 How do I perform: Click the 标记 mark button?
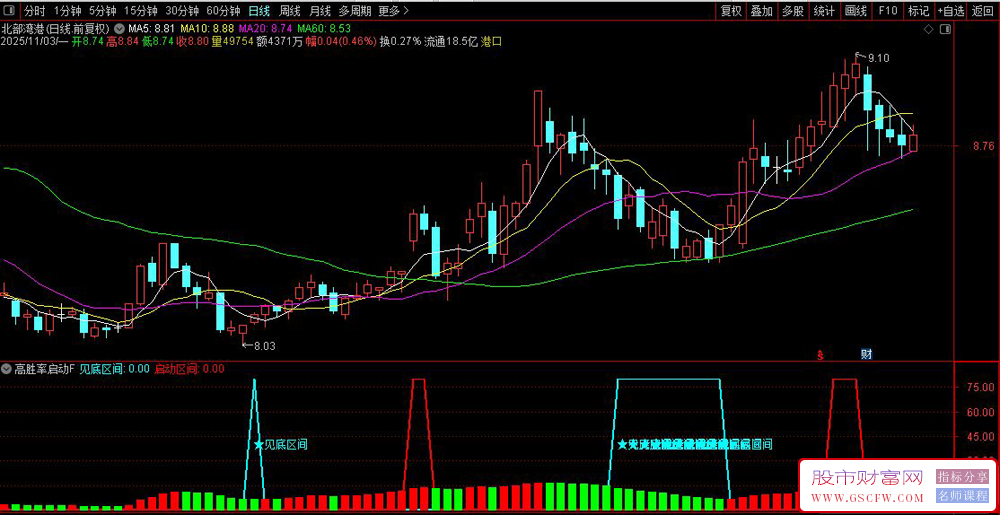coord(918,11)
